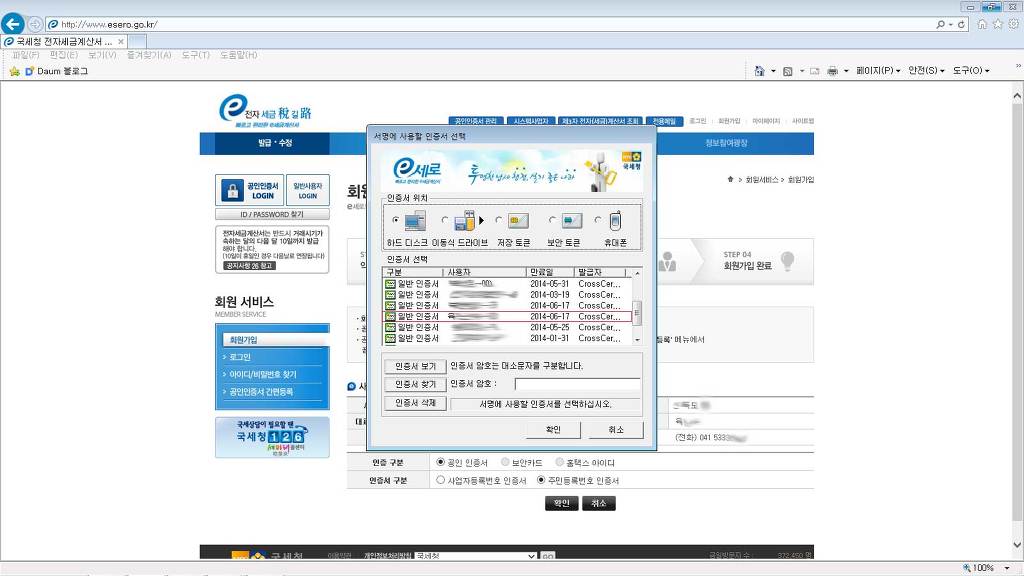Viewport: 1024px width, 576px height.
Task: Open the 도구(O) dropdown in command bar
Action: (970, 71)
